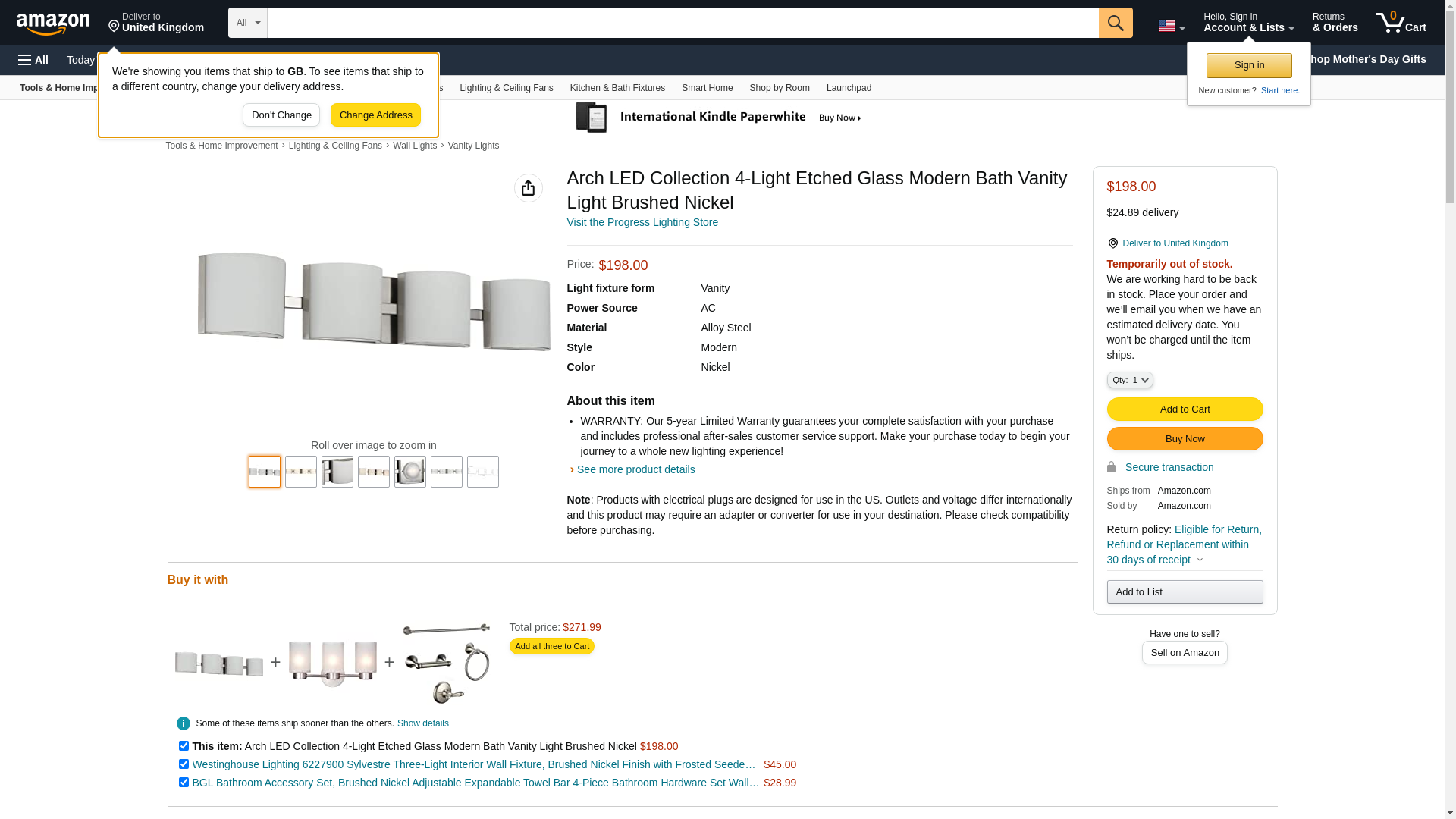Click the Add to Cart button
The image size is (1456, 819).
(1184, 409)
